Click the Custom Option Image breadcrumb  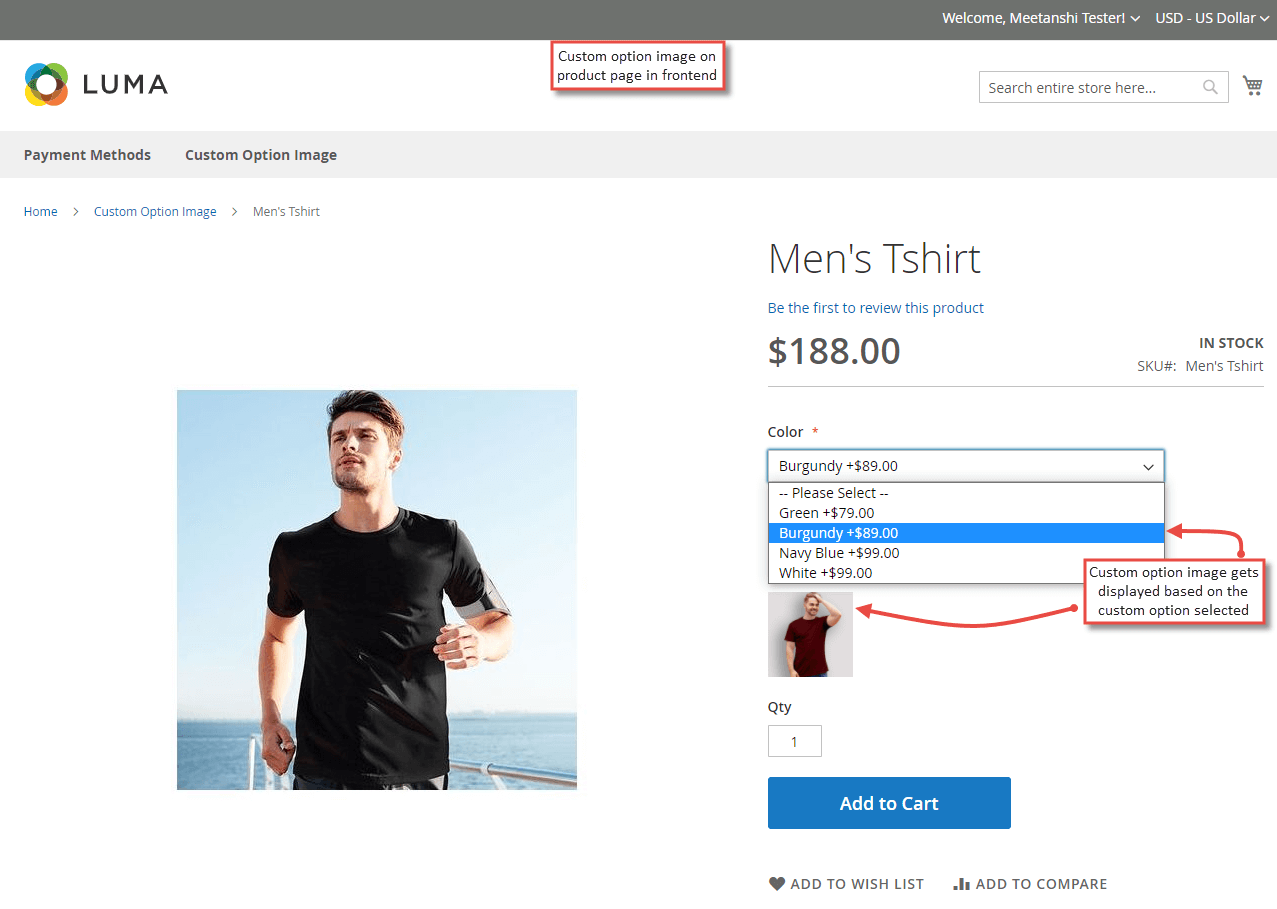coord(155,211)
